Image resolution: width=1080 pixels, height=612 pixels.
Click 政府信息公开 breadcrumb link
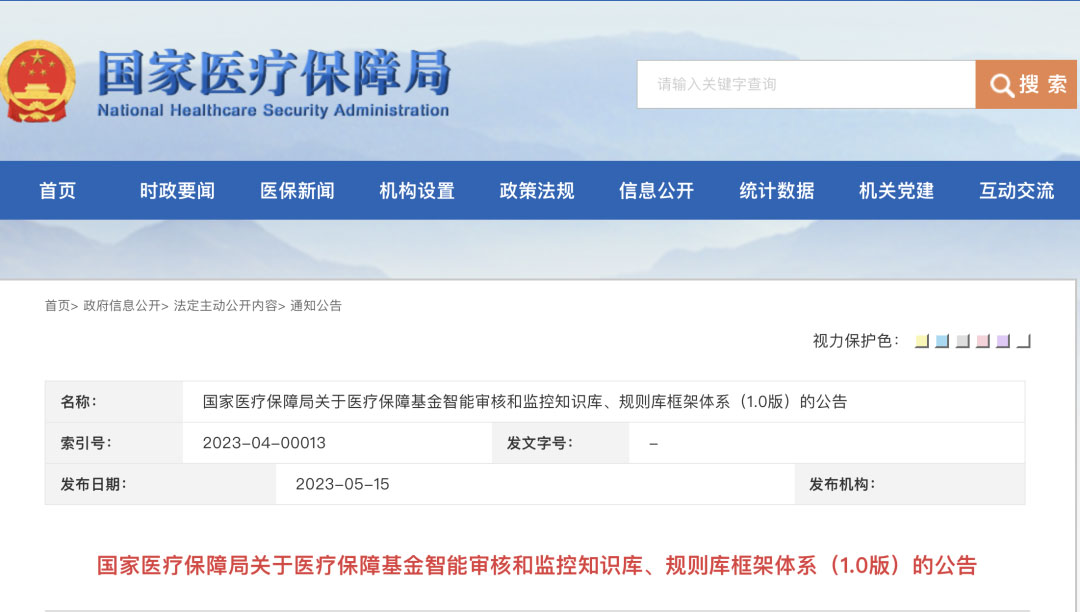(121, 306)
